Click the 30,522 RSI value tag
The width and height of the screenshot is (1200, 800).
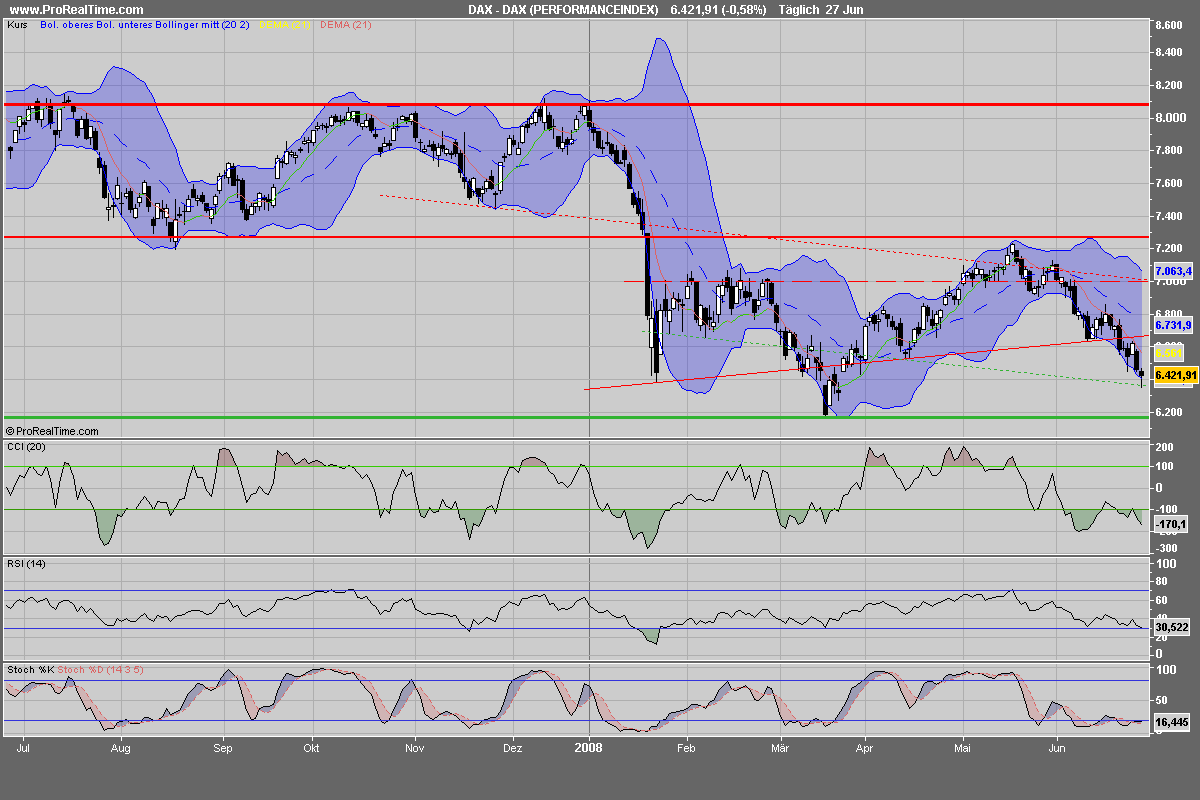pos(1172,627)
